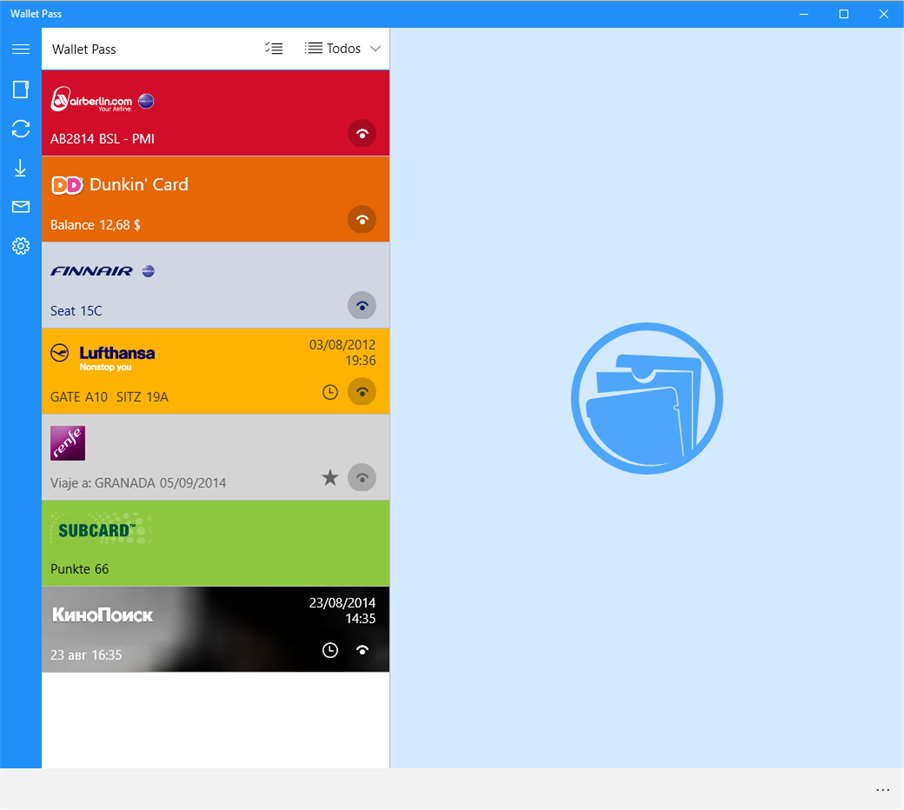Close the Wallet Pass window
904x810 pixels.
(x=883, y=14)
